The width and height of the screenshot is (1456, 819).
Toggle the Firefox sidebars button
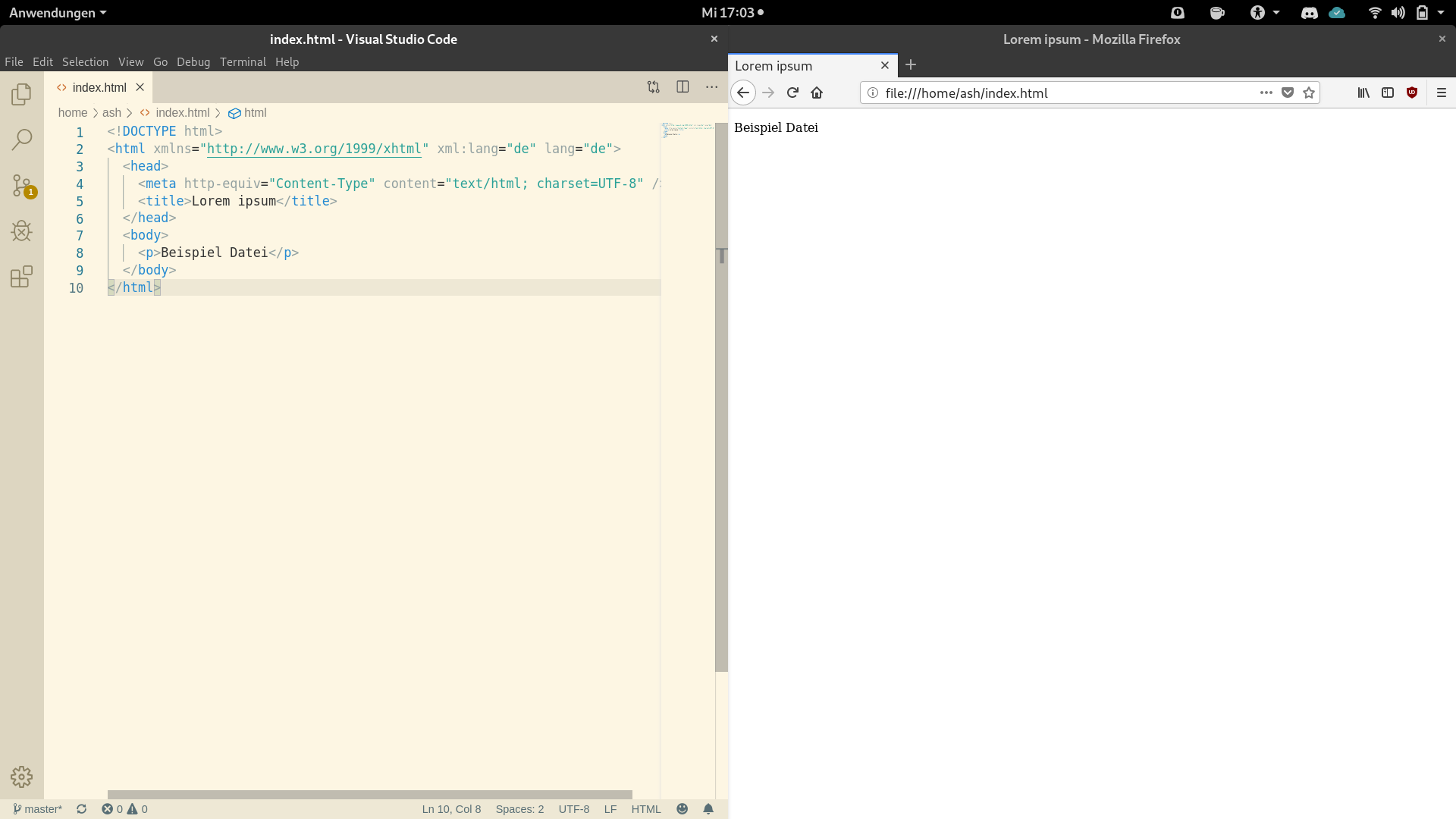coord(1388,93)
